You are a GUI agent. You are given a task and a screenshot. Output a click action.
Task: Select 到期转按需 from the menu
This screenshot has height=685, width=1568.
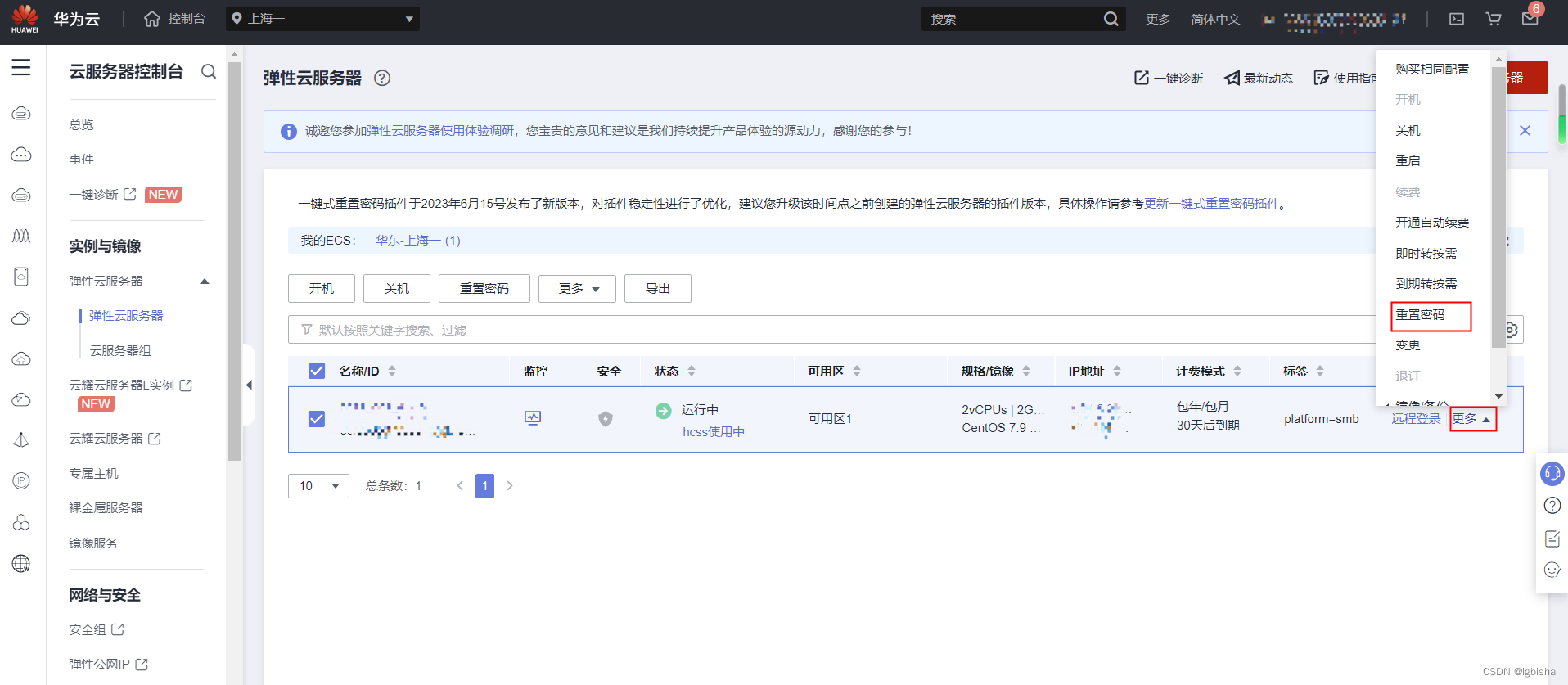(1426, 283)
